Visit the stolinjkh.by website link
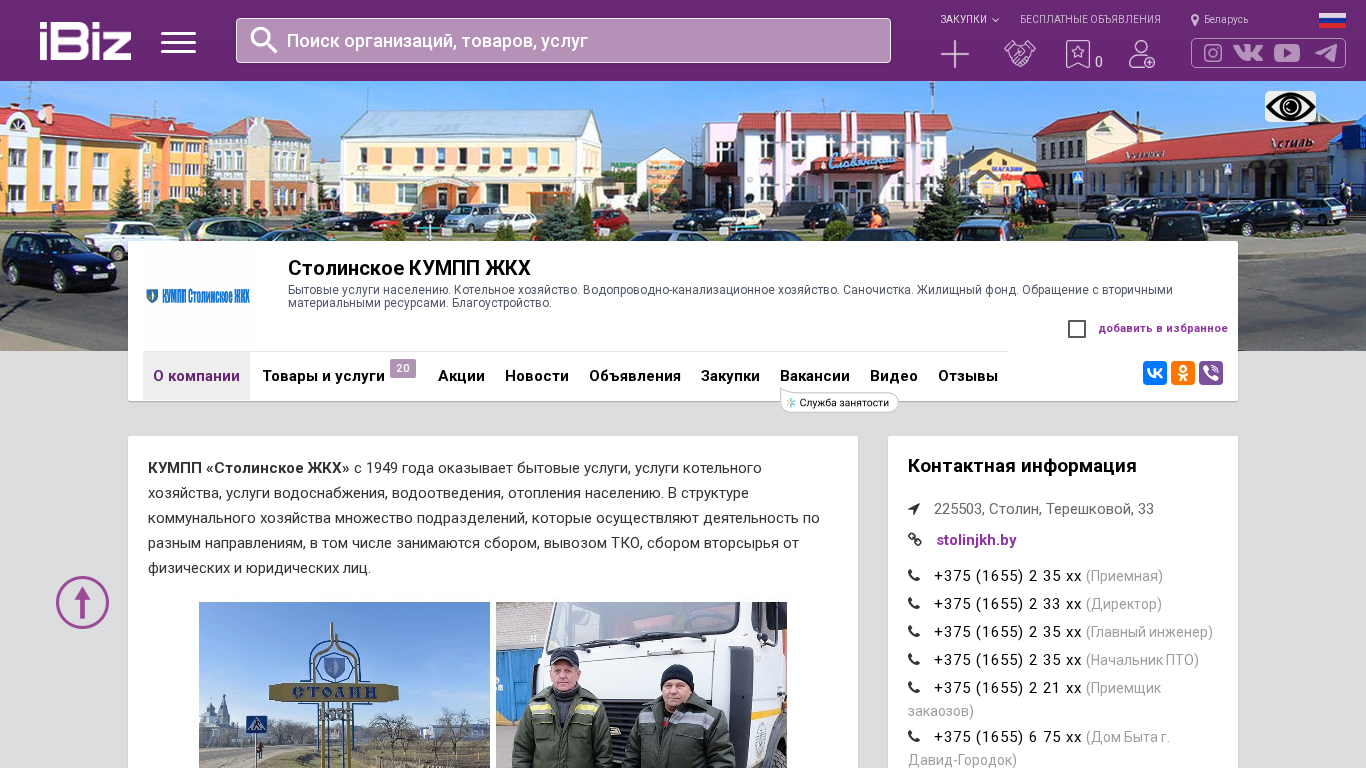The image size is (1366, 768). pos(976,540)
